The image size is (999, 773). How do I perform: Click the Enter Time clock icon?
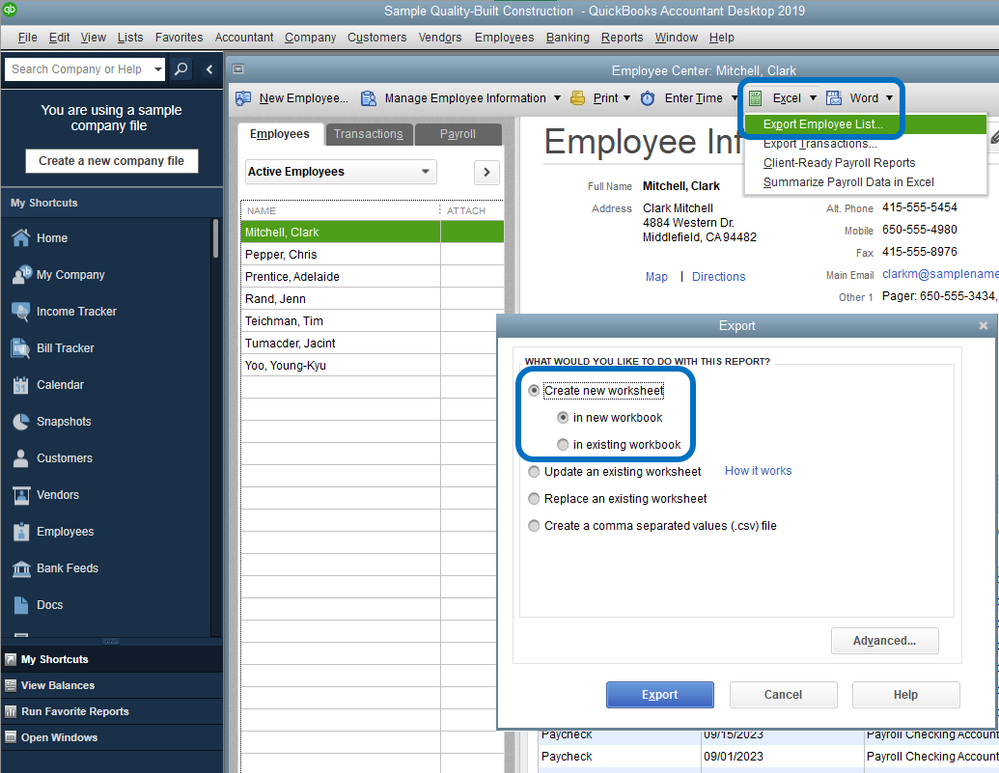[x=647, y=98]
